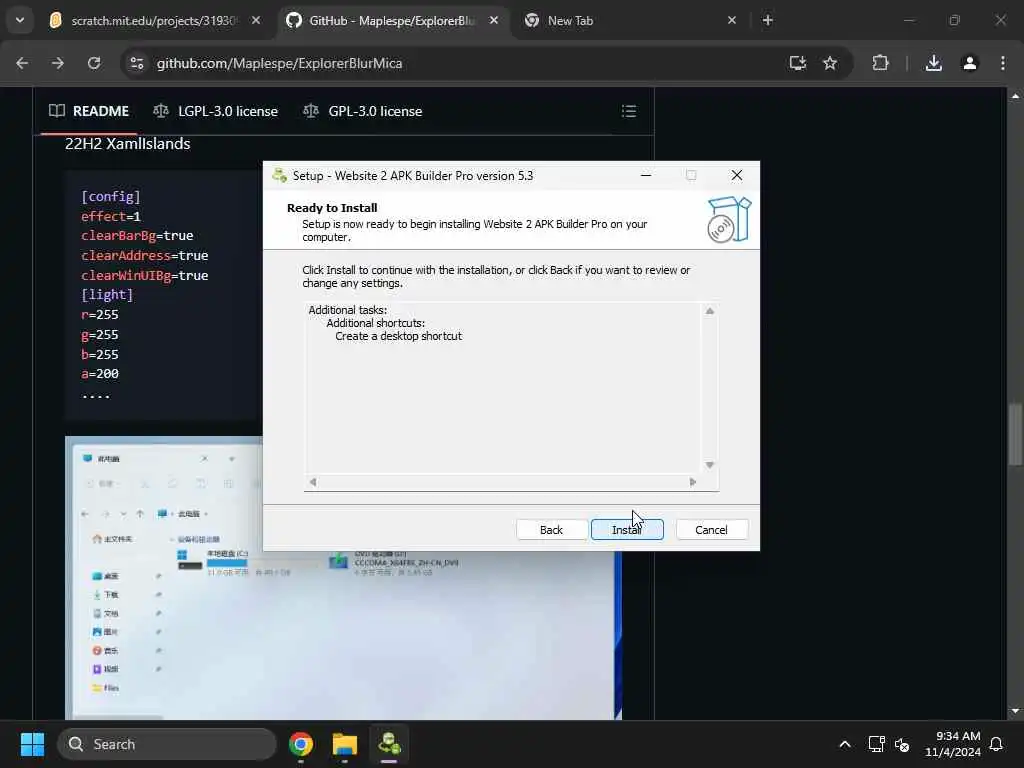Viewport: 1024px width, 768px height.
Task: Close the GitHub tab
Action: (x=494, y=21)
